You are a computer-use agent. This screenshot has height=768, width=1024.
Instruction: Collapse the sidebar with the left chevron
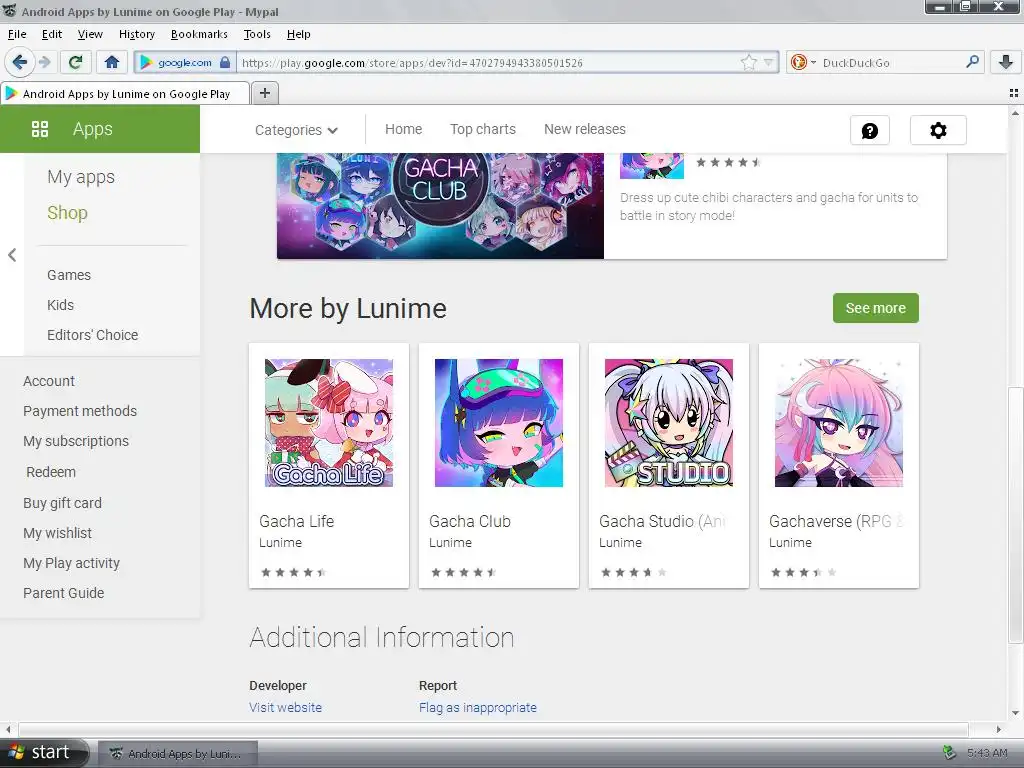click(12, 255)
